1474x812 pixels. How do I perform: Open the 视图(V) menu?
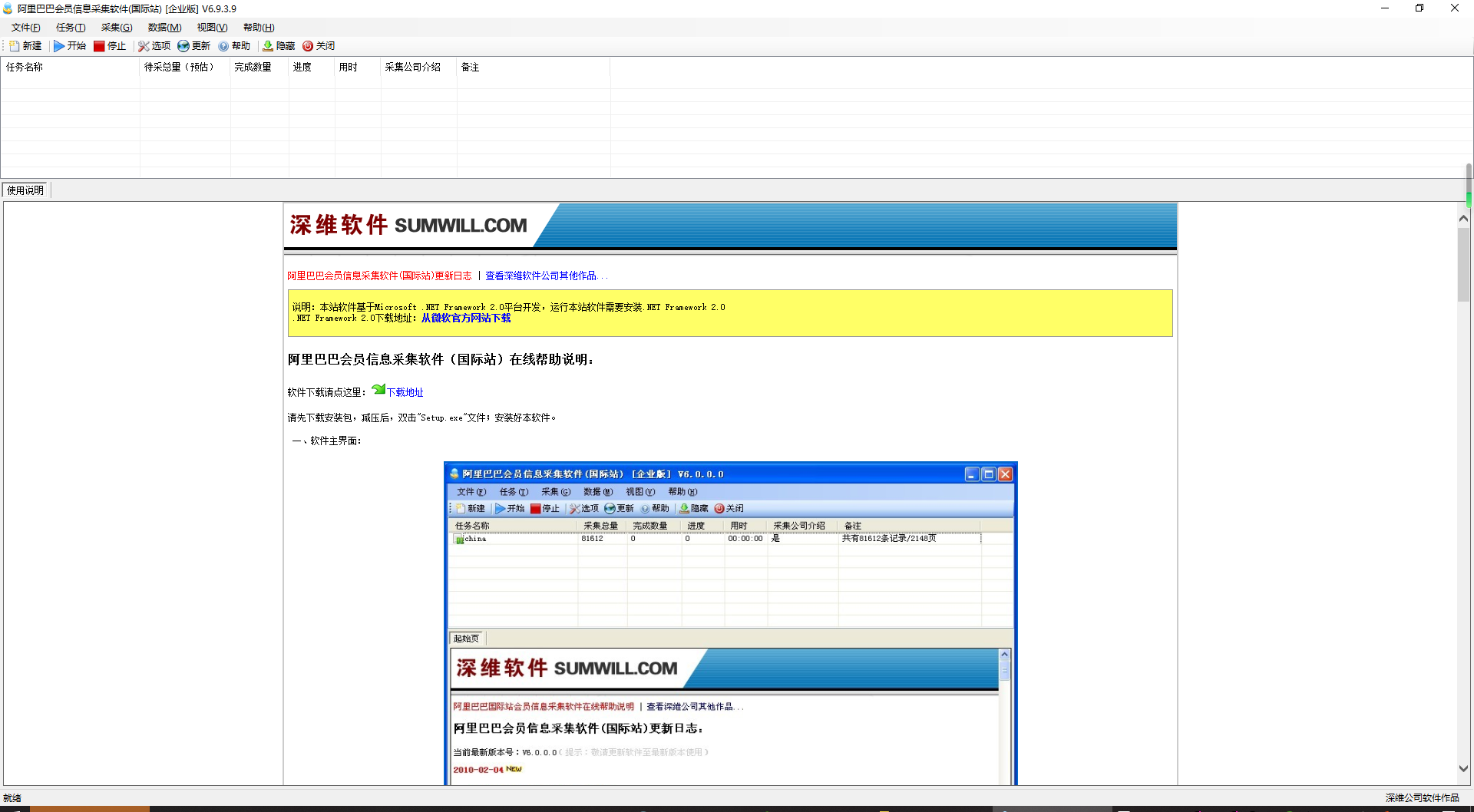click(212, 28)
